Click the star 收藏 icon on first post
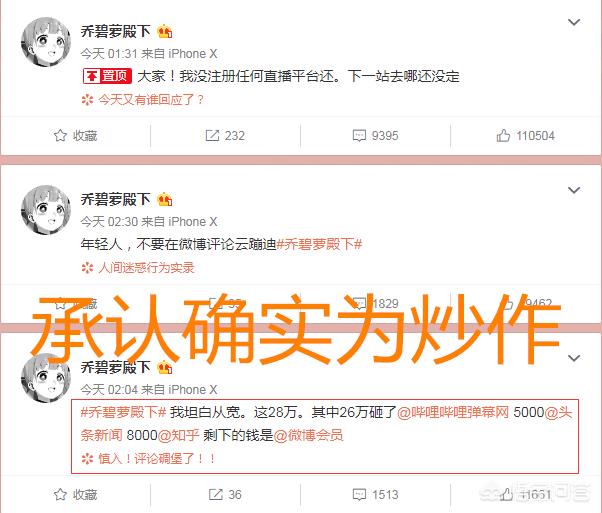The width and height of the screenshot is (602, 513). point(60,136)
